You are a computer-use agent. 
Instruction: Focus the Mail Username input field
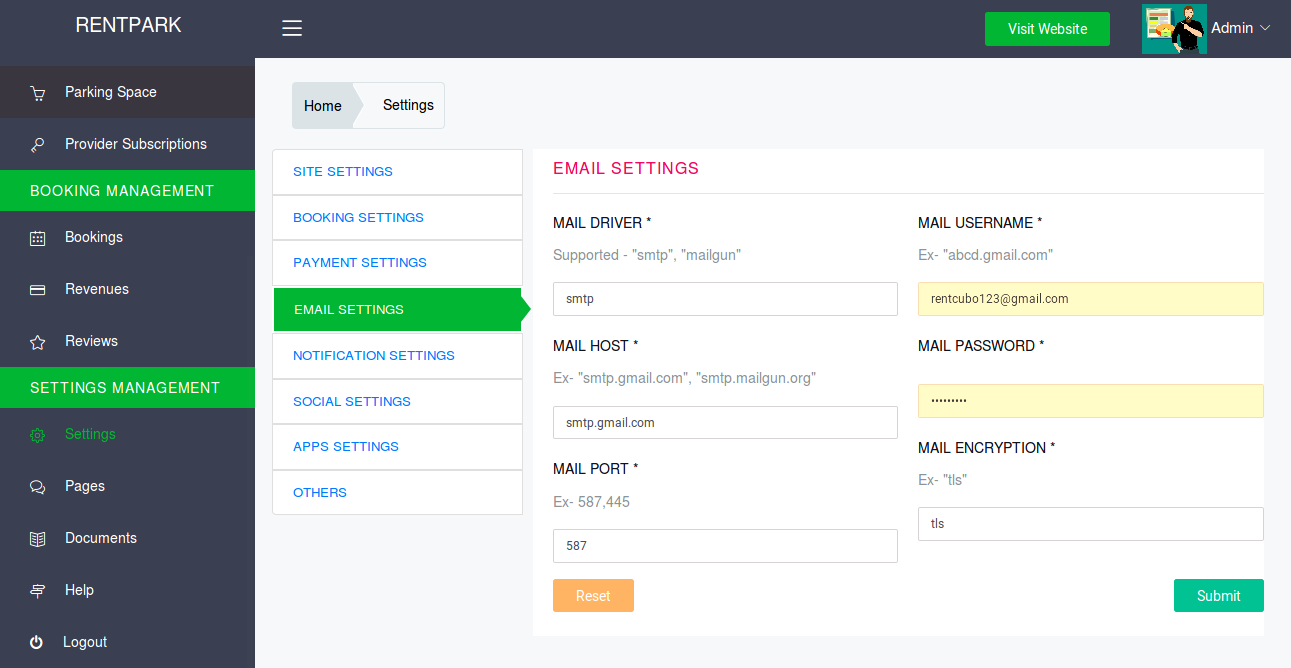1091,299
